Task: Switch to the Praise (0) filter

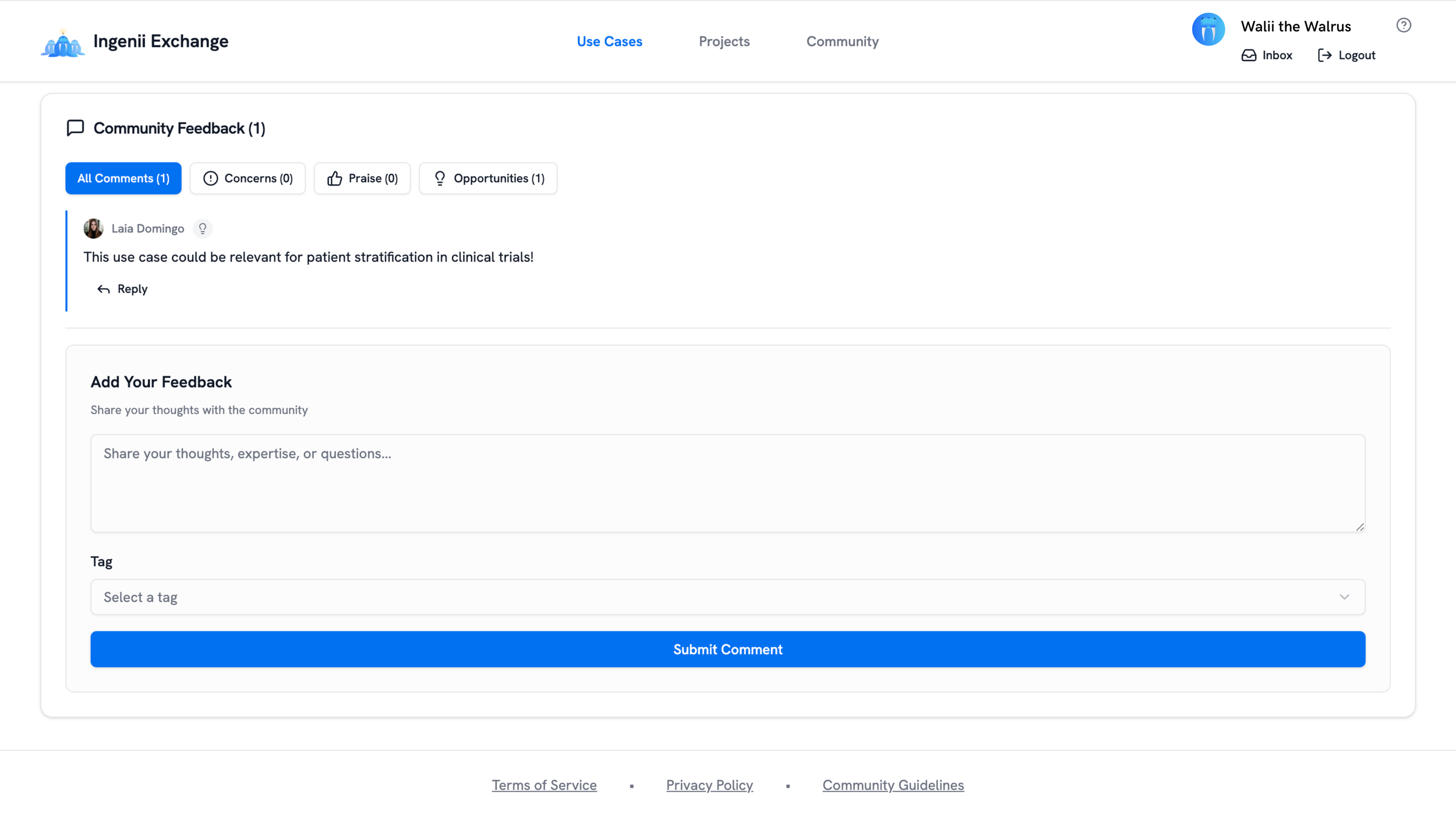Action: pyautogui.click(x=362, y=178)
